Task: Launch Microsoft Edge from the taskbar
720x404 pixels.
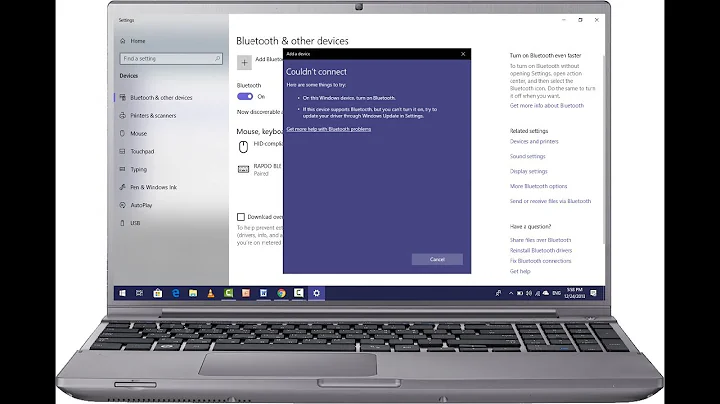Action: click(x=175, y=293)
